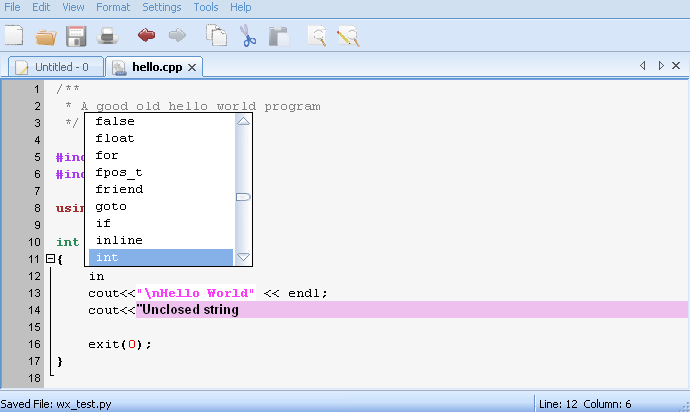The image size is (690, 412).
Task: Click the comment 'A good old hello world program'
Action: (x=200, y=107)
